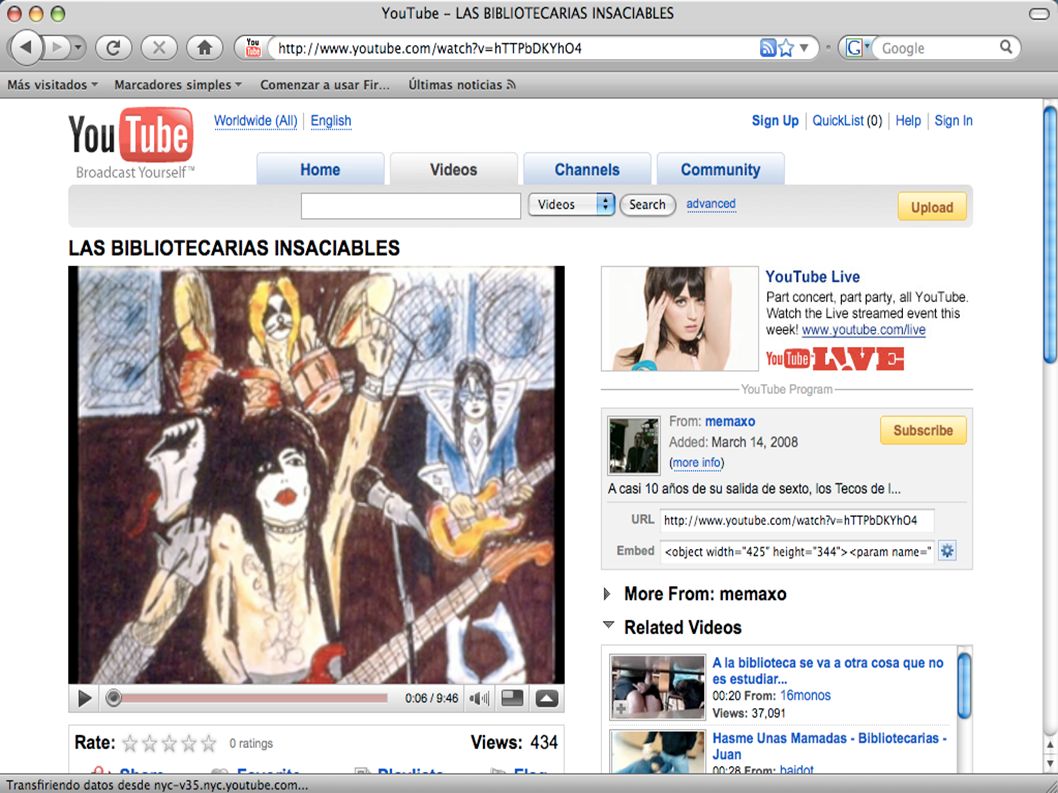The image size is (1058, 793).
Task: Click the YouTube Live promo thumbnail
Action: (679, 319)
